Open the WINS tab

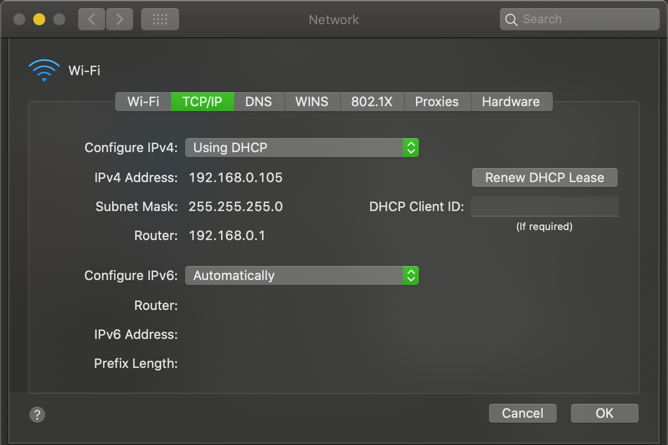pyautogui.click(x=311, y=101)
